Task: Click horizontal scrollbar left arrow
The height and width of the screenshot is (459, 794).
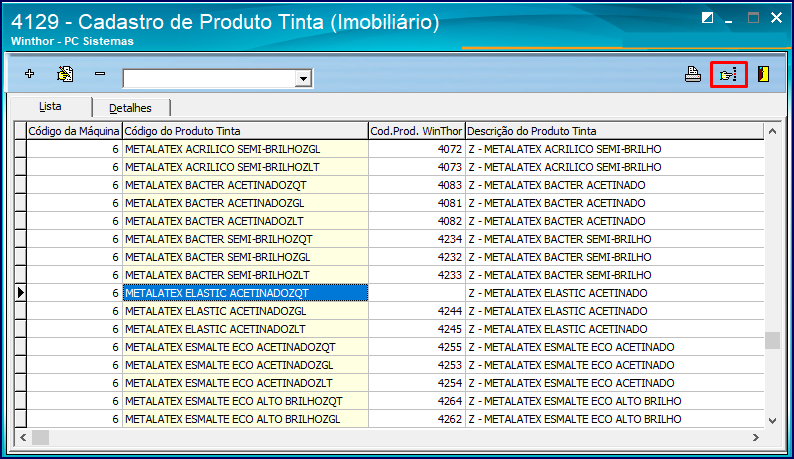Action: pyautogui.click(x=23, y=437)
